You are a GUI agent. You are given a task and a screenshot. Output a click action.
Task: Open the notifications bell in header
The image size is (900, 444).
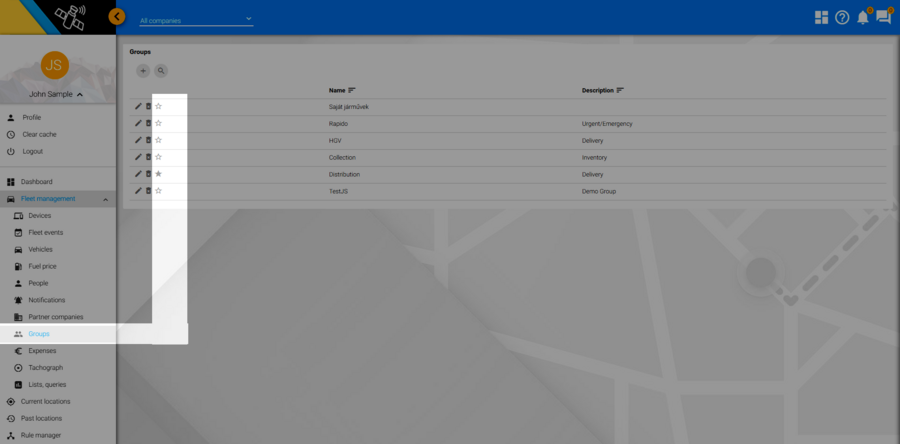(x=862, y=17)
